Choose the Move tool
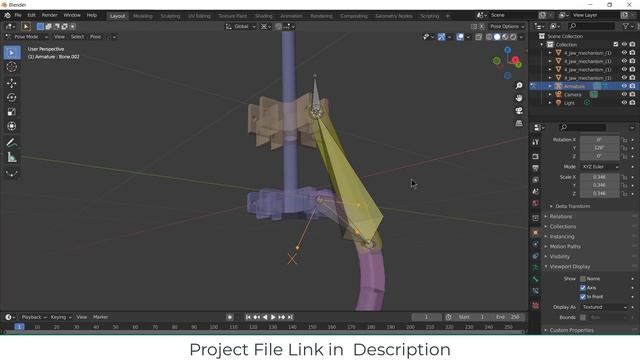 pyautogui.click(x=12, y=83)
